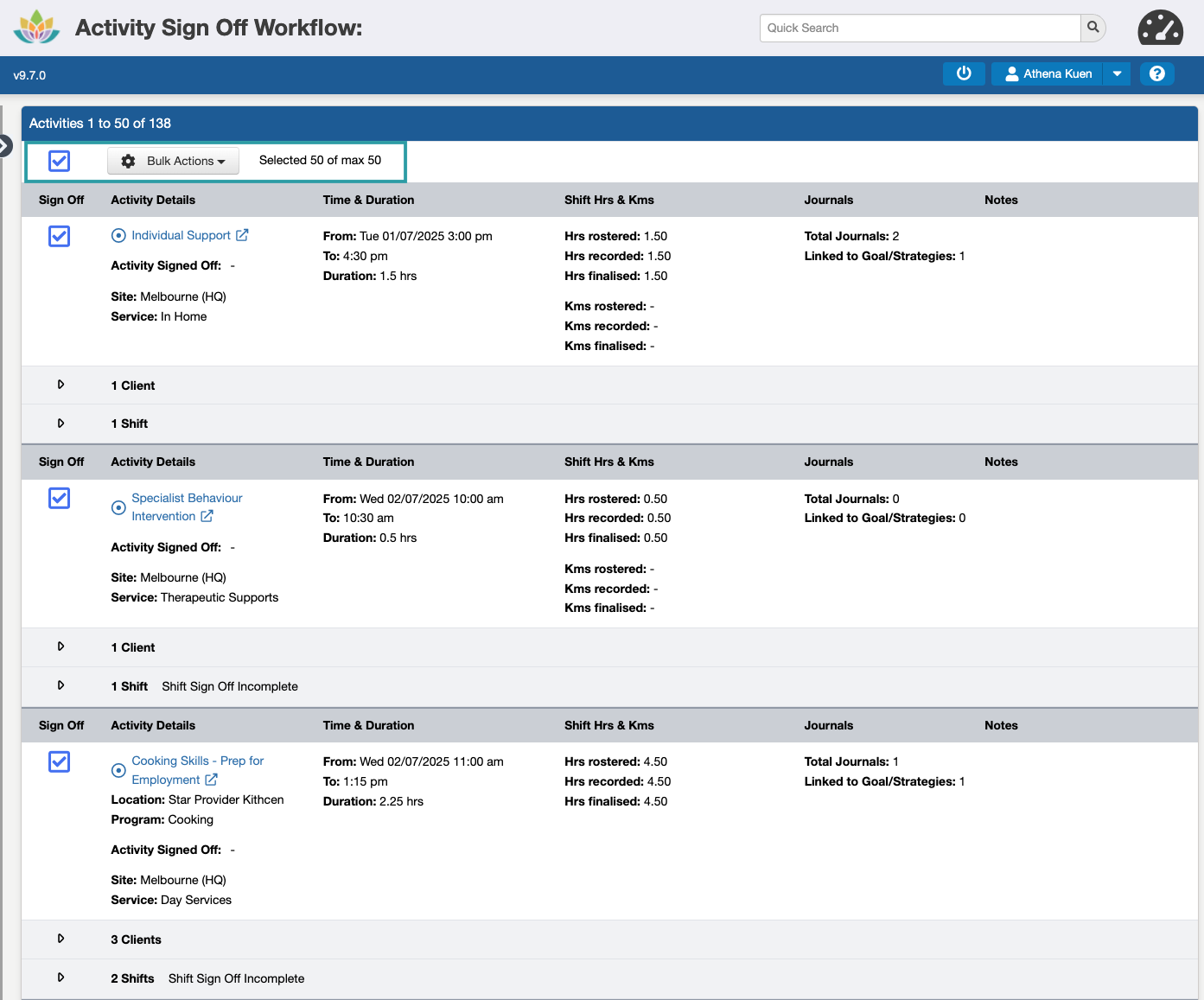Open the Athena Kuen user menu
This screenshot has height=1000, width=1204.
point(1048,74)
